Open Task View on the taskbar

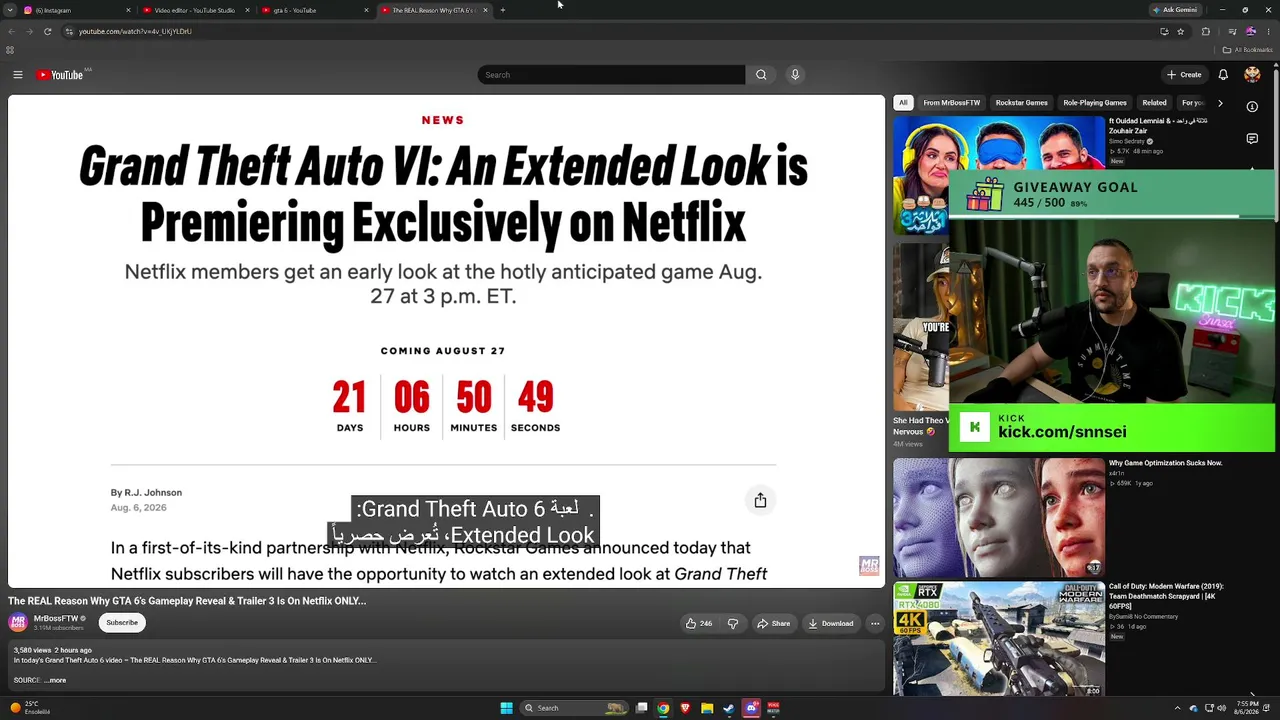click(x=642, y=708)
